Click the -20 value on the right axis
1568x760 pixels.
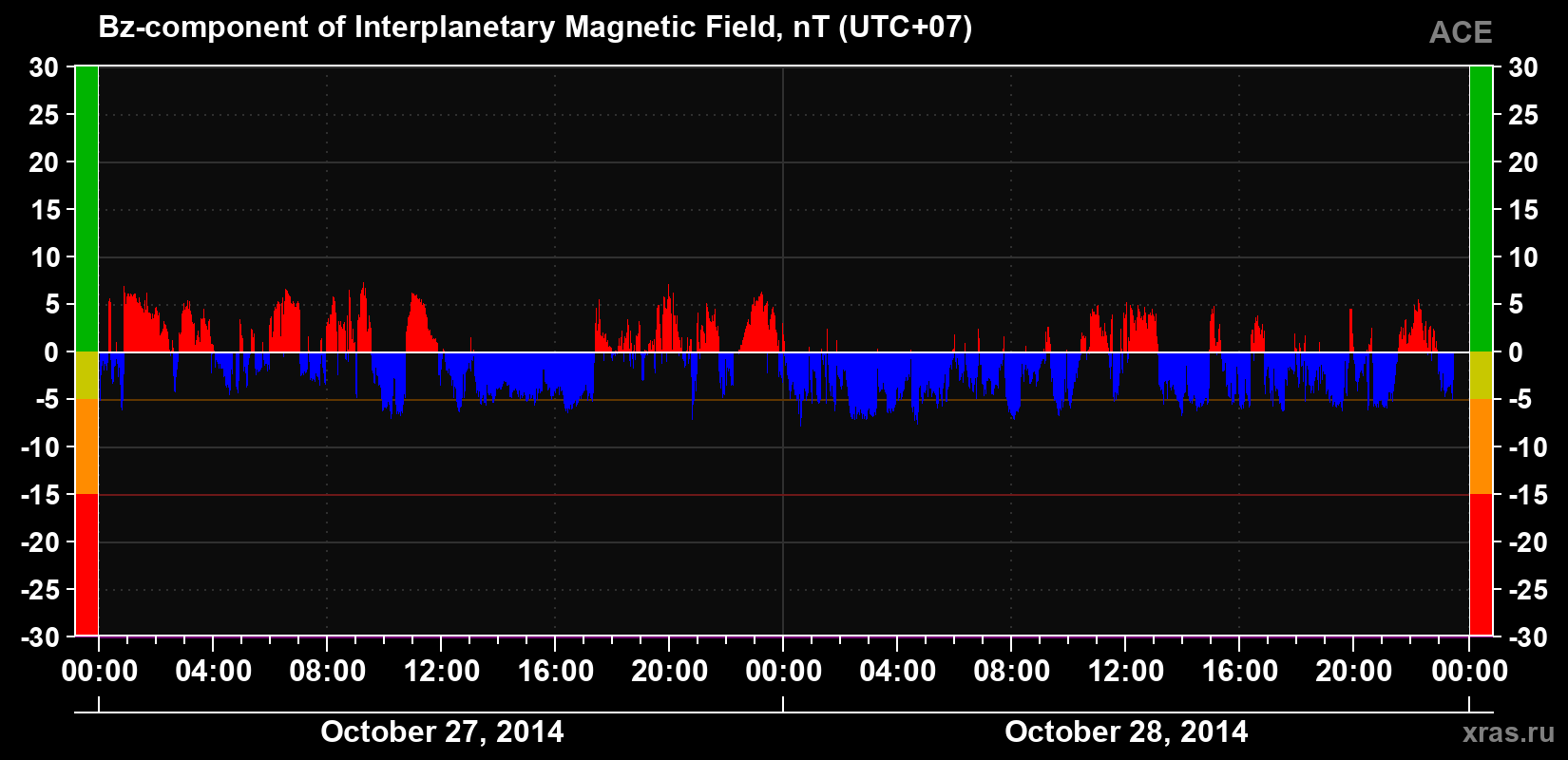point(1528,542)
